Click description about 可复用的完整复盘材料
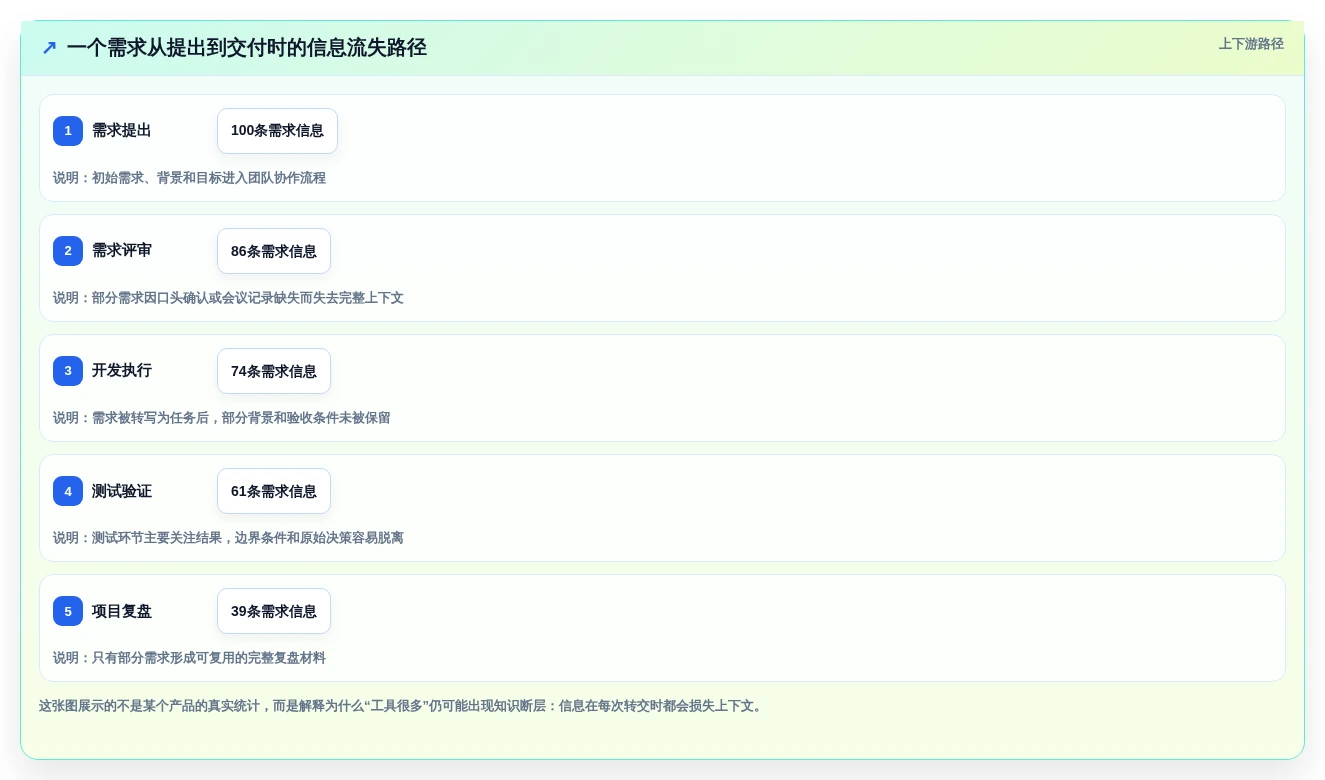 click(189, 658)
